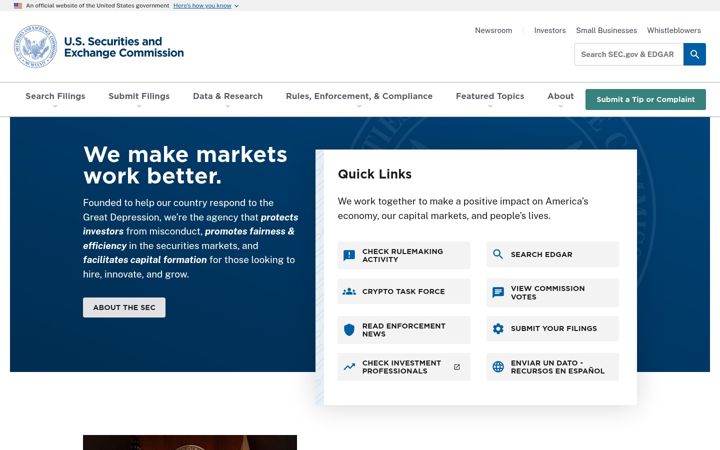Click the external link icon on Investment Professionals
Viewport: 720px width, 450px height.
457,367
